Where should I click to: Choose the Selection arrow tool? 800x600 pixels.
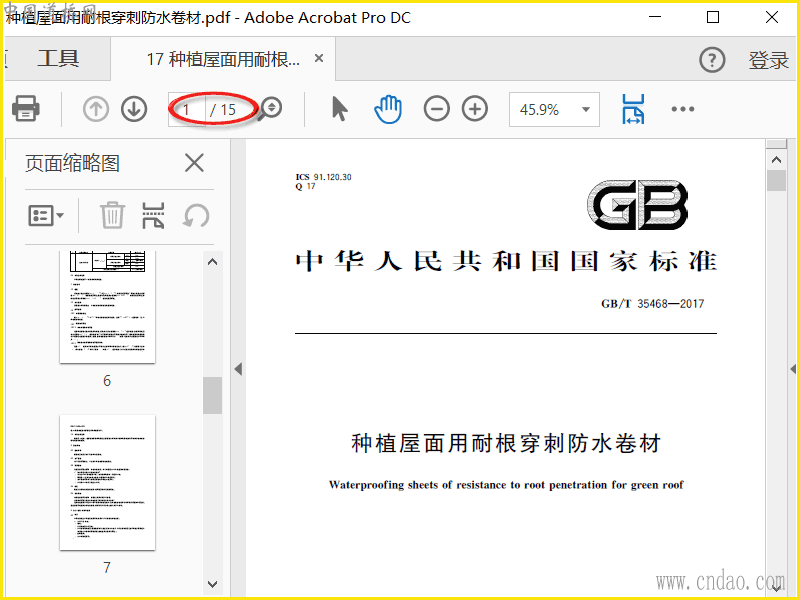pos(339,109)
